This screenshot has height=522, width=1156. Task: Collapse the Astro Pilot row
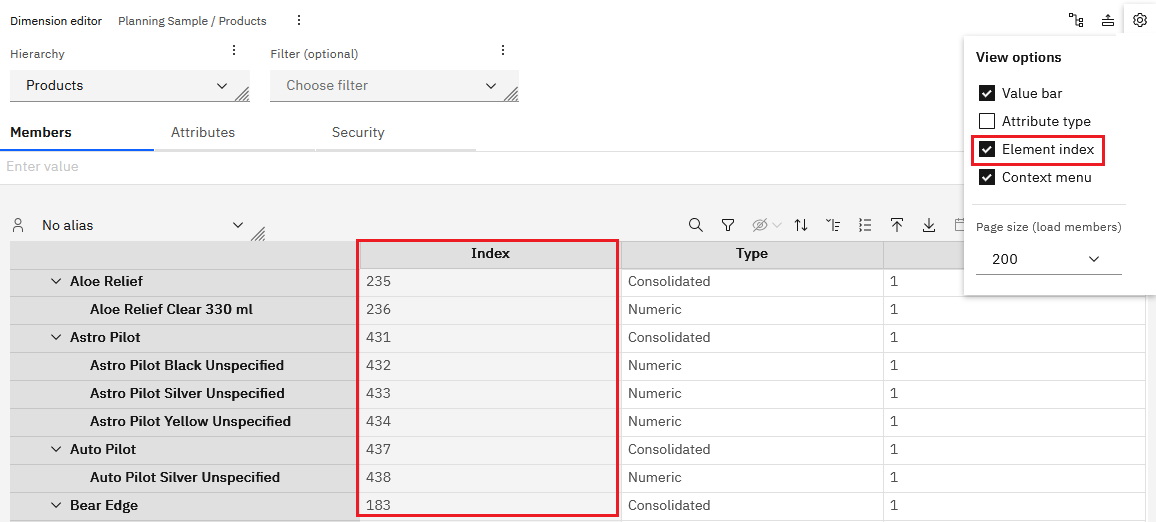(55, 338)
